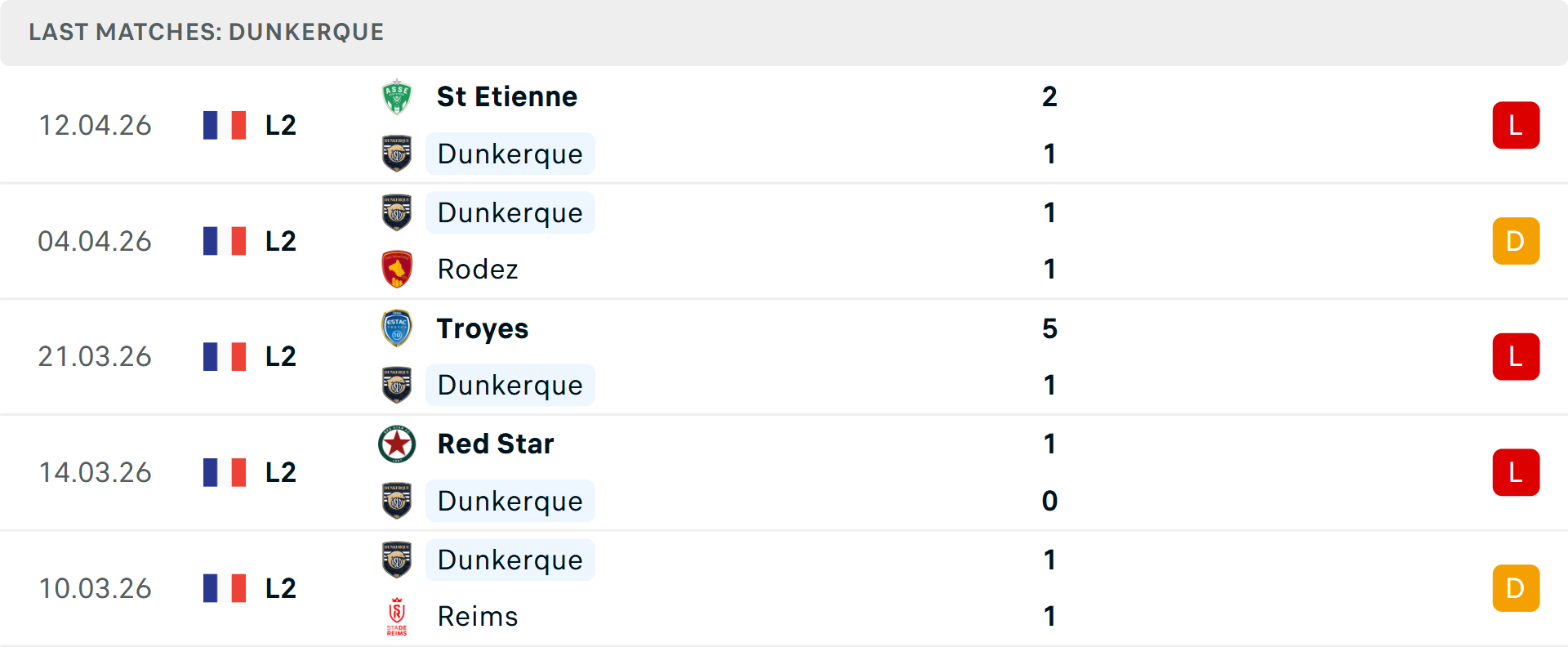This screenshot has height=647, width=1568.
Task: Open the Red Star team link
Action: pos(495,444)
